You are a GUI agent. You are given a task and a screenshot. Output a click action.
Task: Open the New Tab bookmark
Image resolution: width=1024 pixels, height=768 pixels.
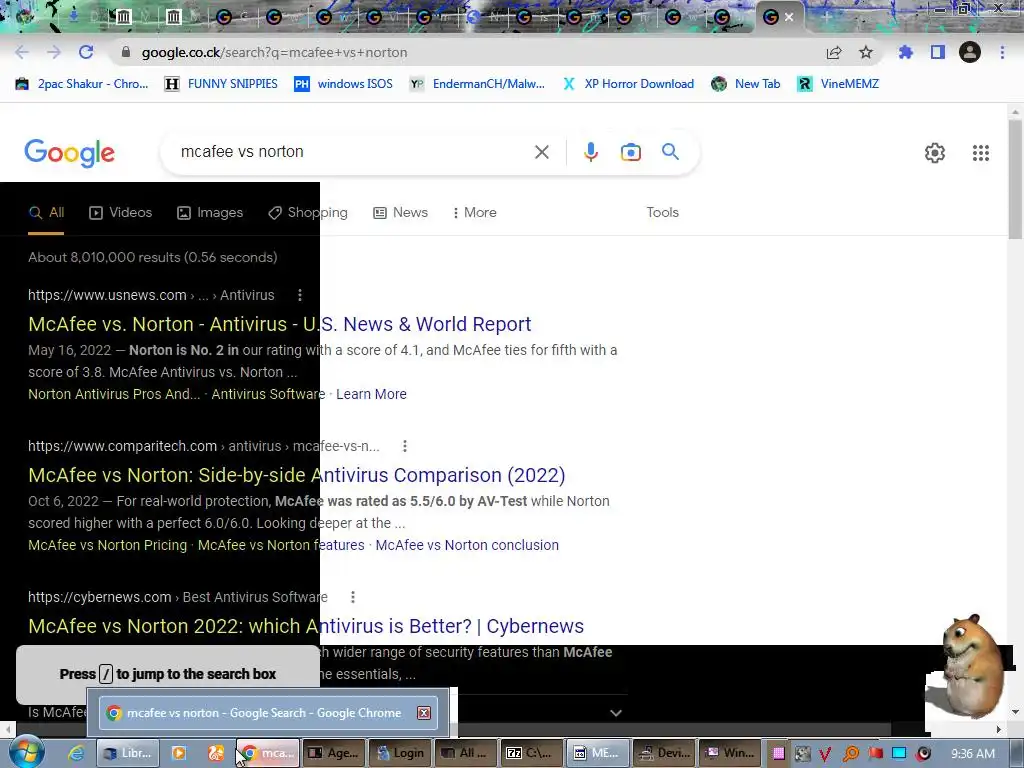click(x=746, y=84)
